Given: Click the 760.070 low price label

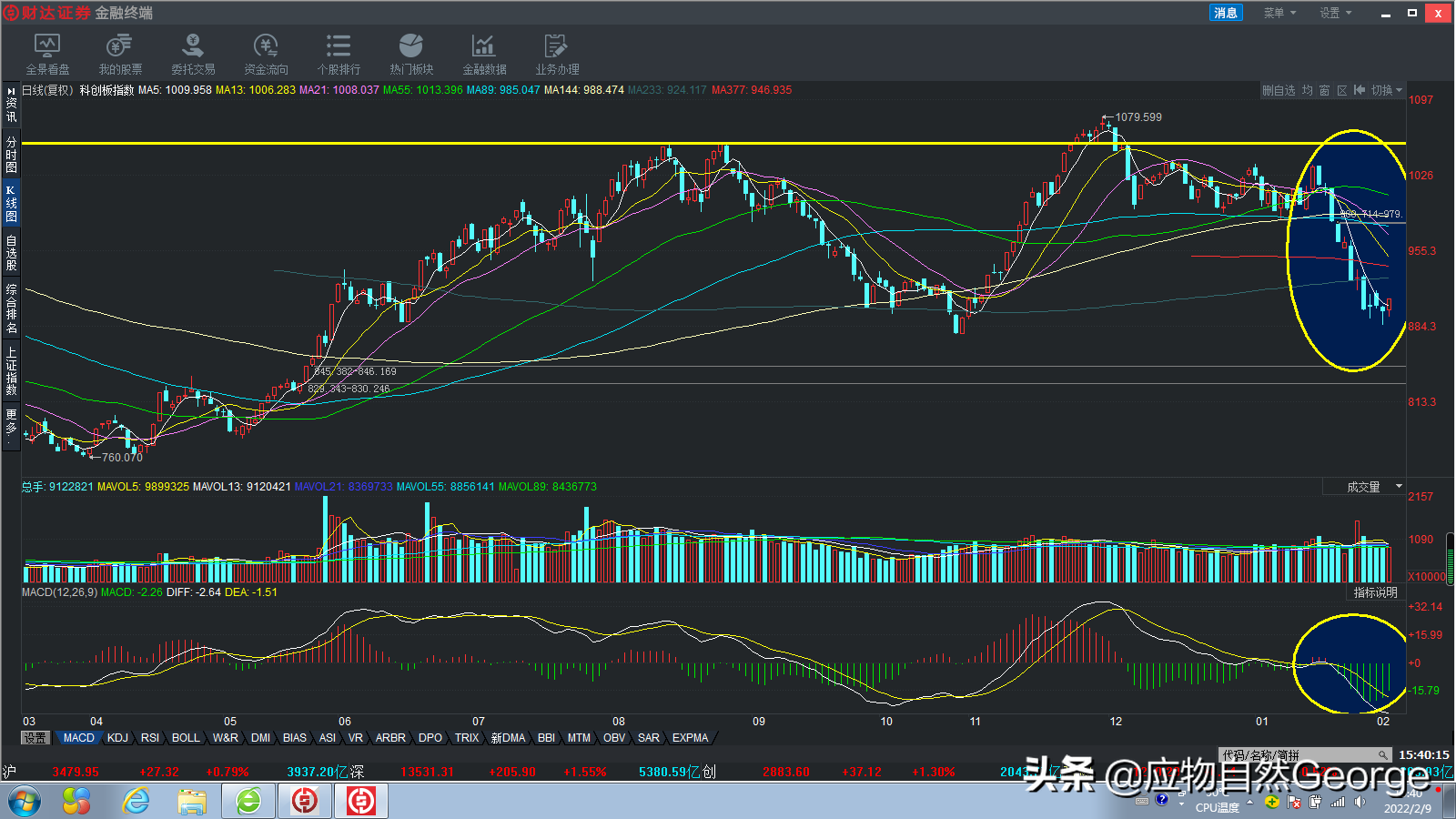Looking at the screenshot, I should (122, 458).
